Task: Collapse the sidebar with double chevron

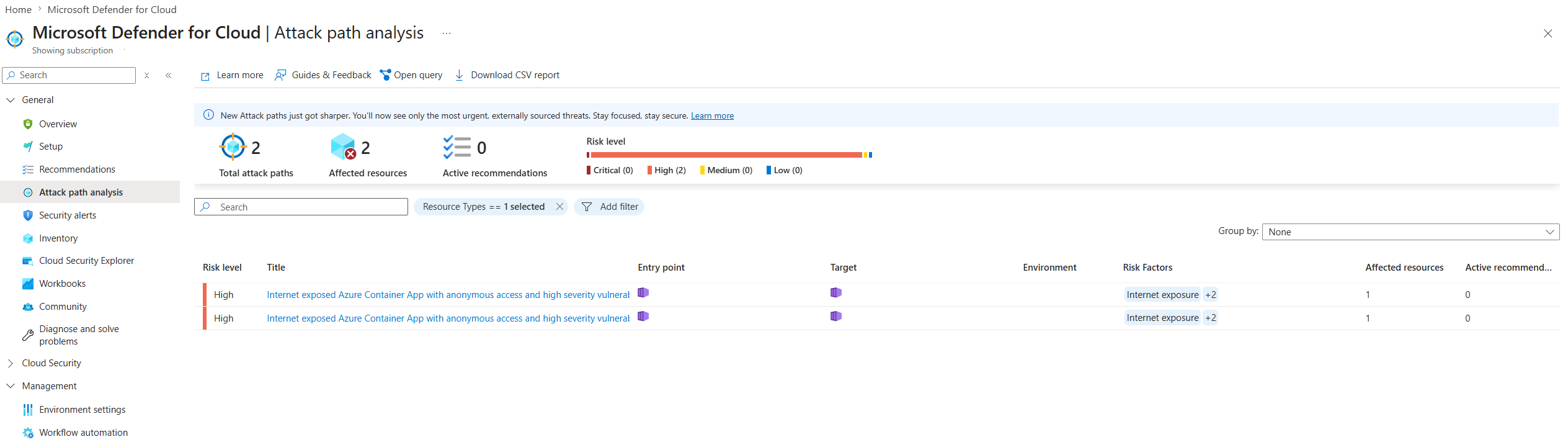Action: (x=169, y=75)
